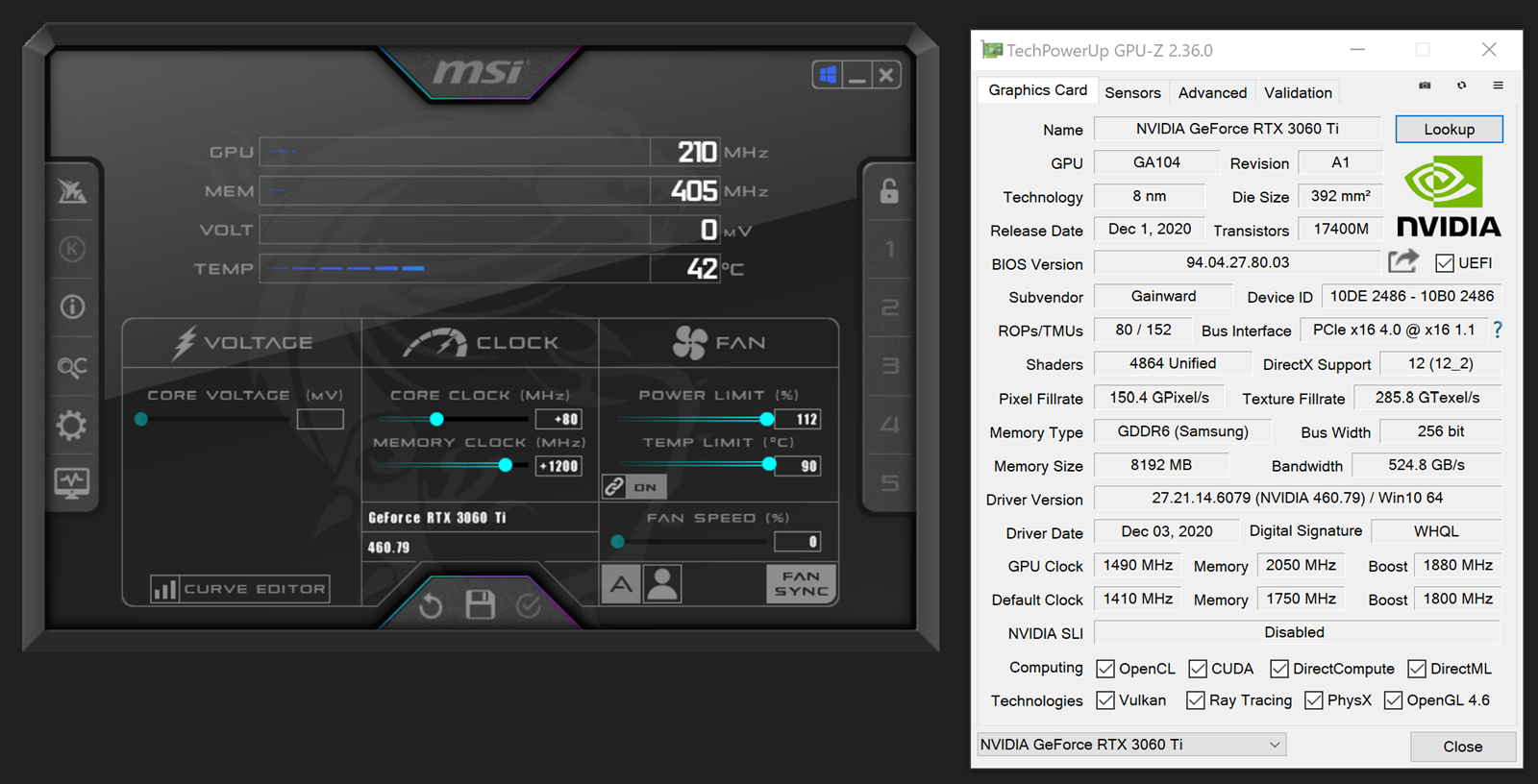Click the GPU-Z Lookup button
Viewport: 1538px width, 784px height.
1449,129
